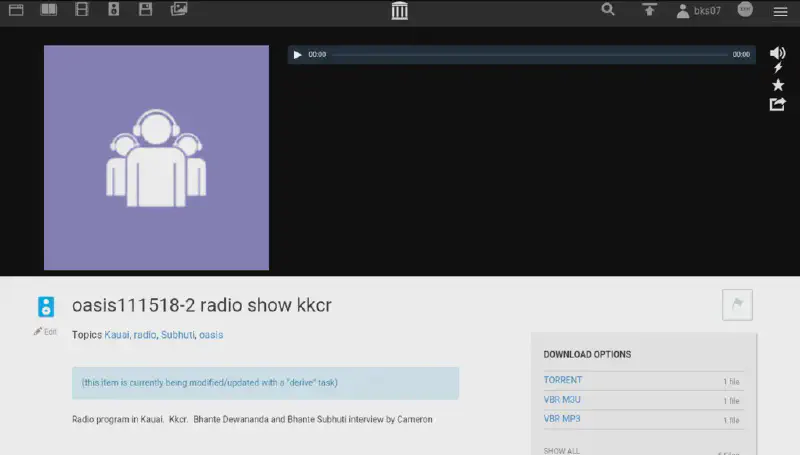Image resolution: width=800 pixels, height=455 pixels.
Task: Open the radio topic link
Action: 145,335
